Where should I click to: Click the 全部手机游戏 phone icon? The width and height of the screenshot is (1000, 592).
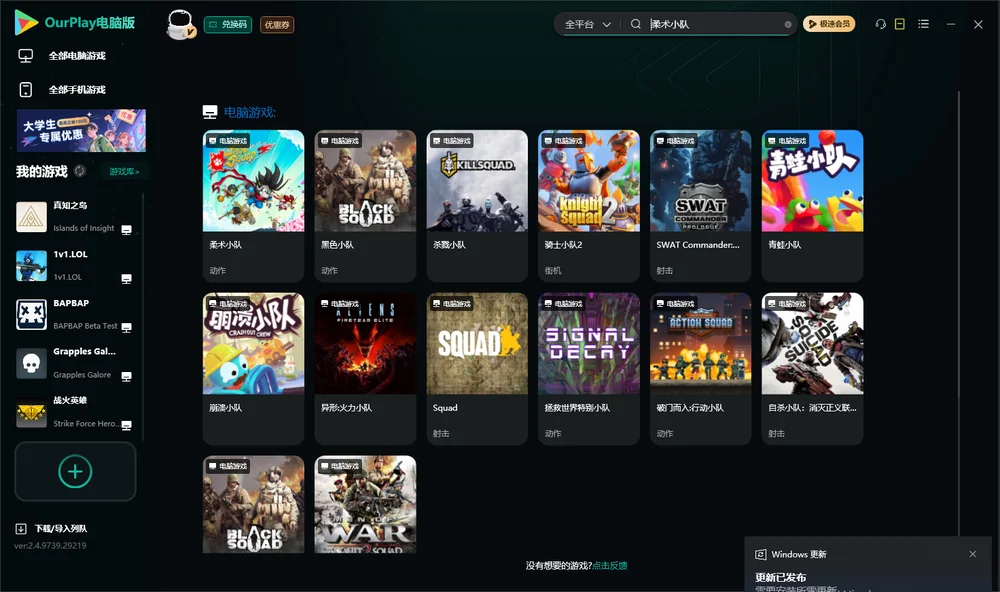26,89
